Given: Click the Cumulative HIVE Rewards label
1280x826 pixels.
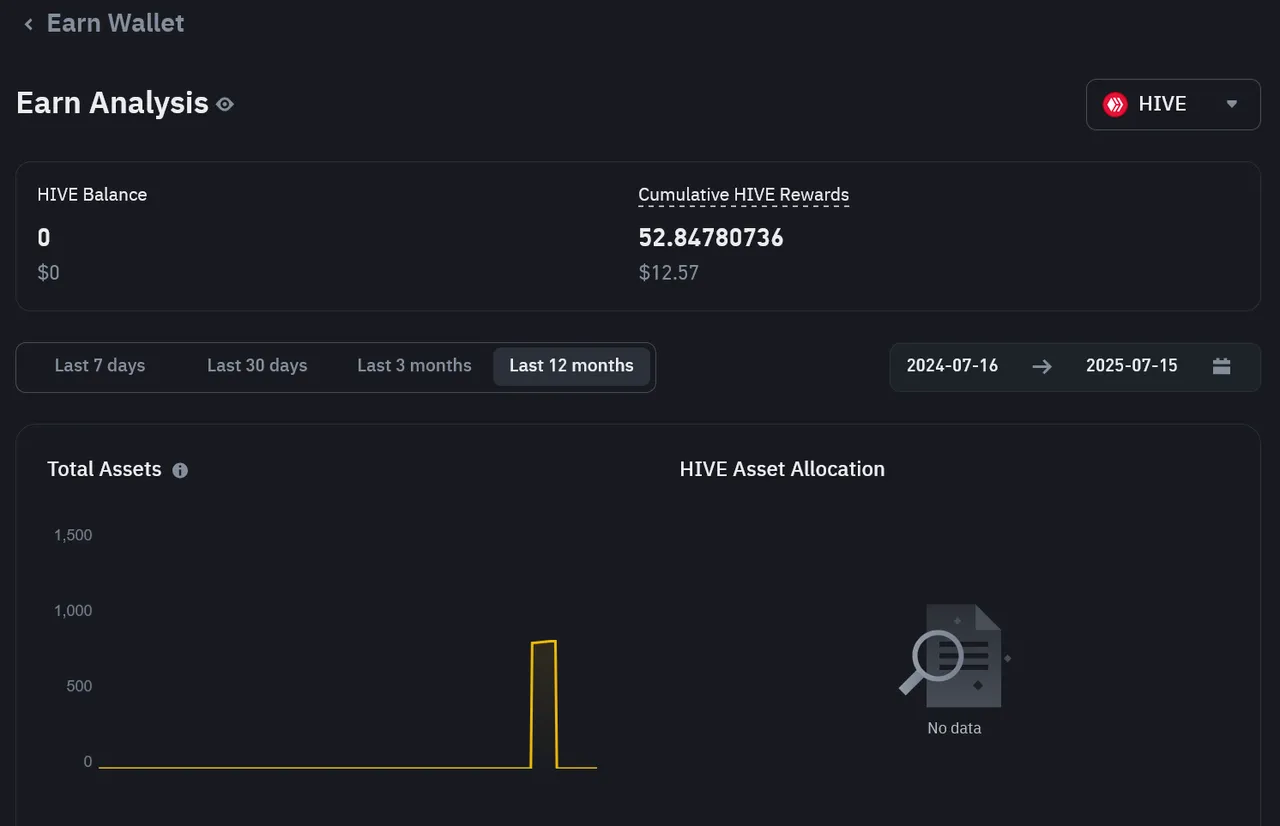Looking at the screenshot, I should [743, 195].
